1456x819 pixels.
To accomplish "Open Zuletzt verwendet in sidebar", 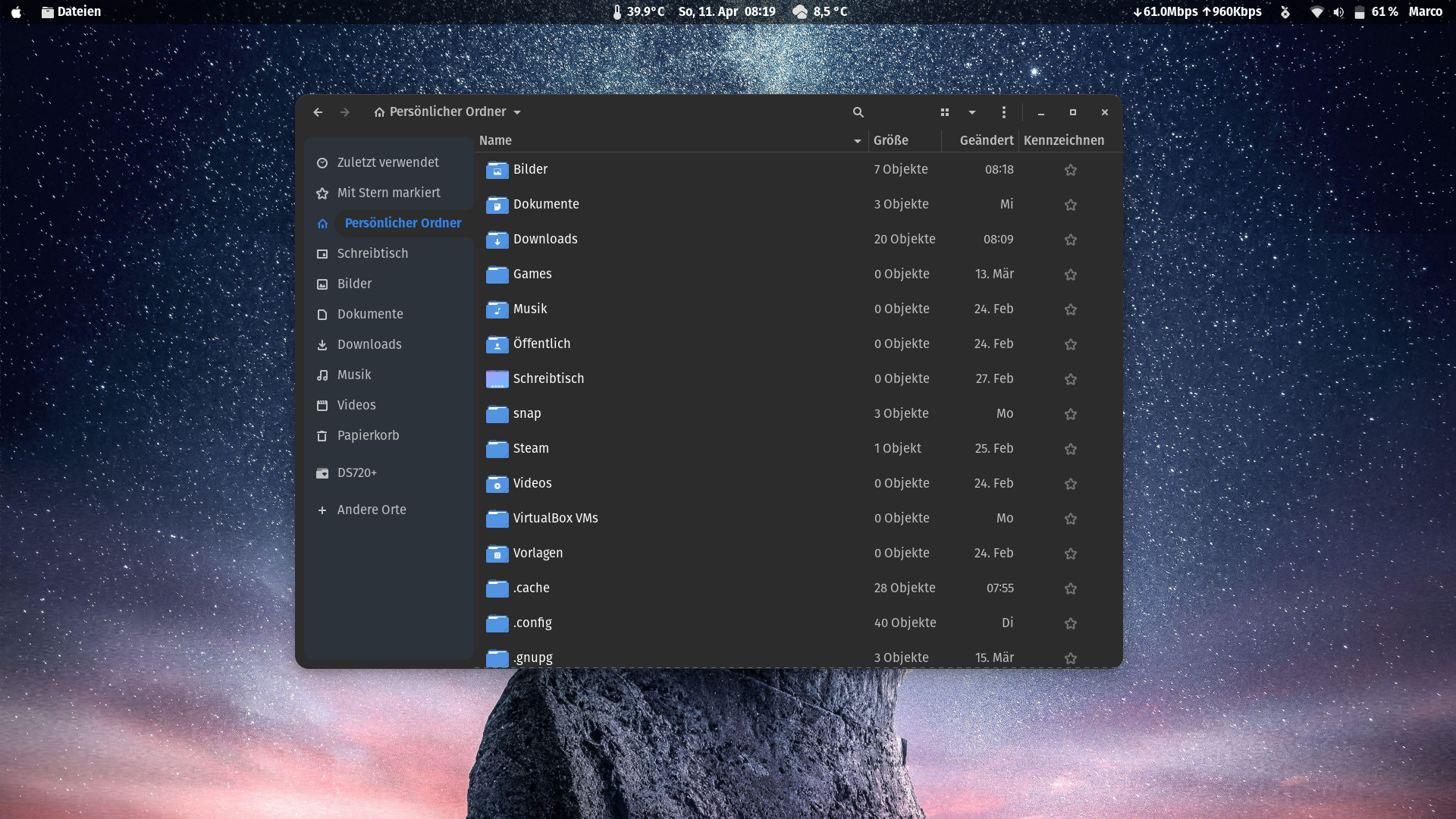I will tap(388, 162).
